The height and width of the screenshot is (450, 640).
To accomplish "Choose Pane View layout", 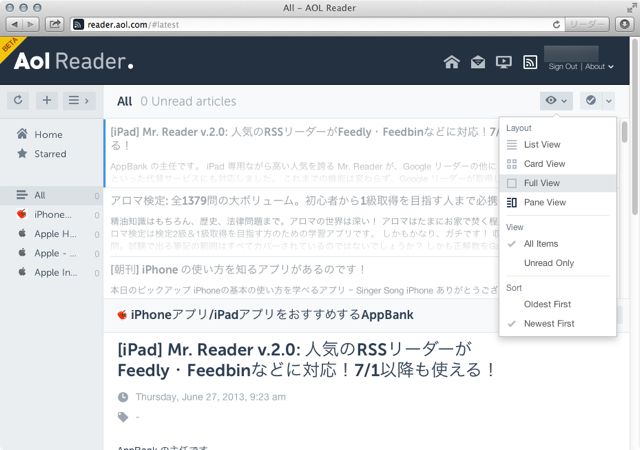I will pyautogui.click(x=558, y=202).
